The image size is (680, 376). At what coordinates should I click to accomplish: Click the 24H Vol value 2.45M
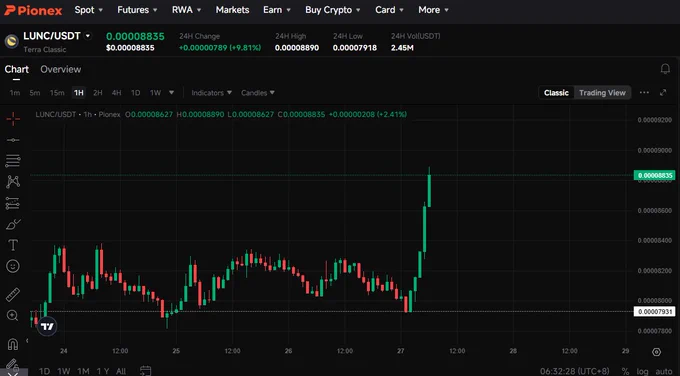pos(402,48)
